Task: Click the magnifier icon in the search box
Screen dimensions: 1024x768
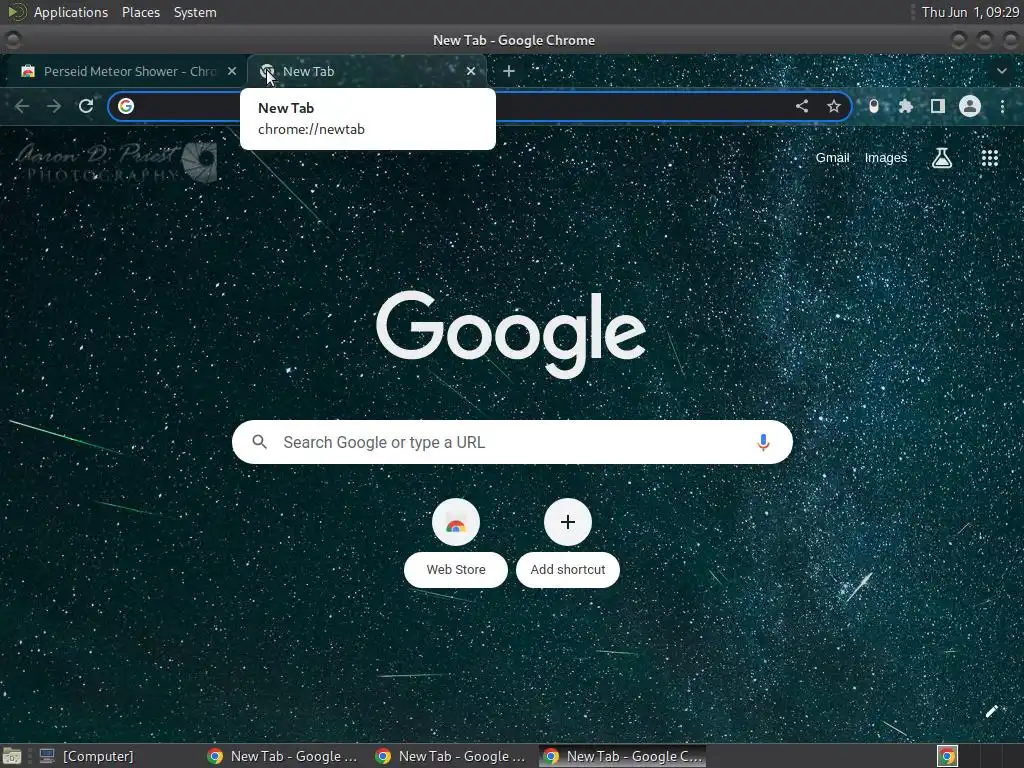Action: 259,442
